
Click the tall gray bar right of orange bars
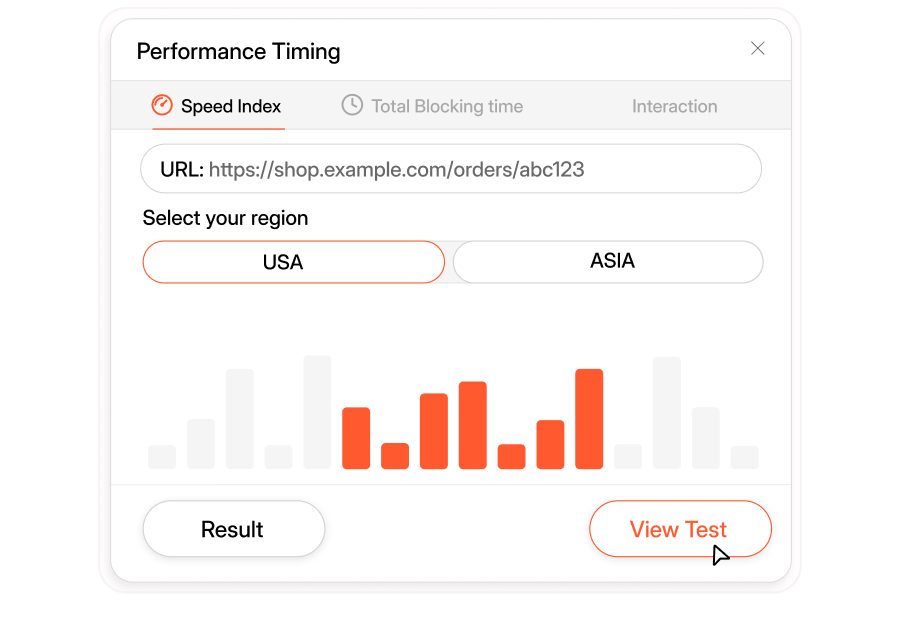tap(667, 412)
